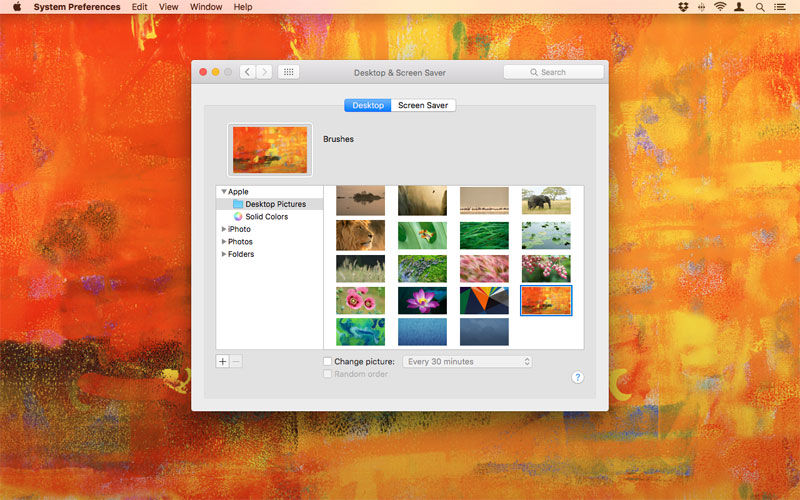Choose the colorful geometric shapes wallpaper
This screenshot has height=500, width=800.
484,300
